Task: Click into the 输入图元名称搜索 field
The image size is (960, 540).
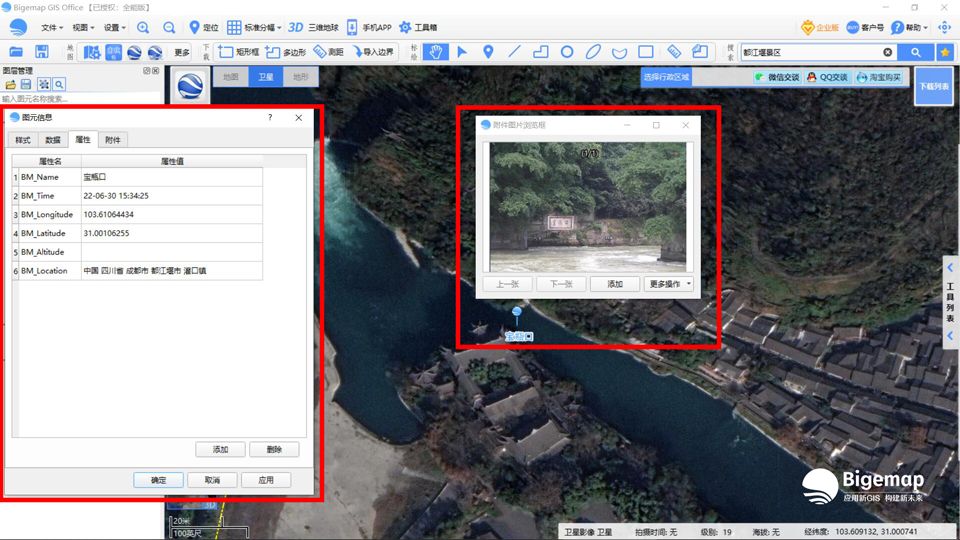Action: pos(80,99)
